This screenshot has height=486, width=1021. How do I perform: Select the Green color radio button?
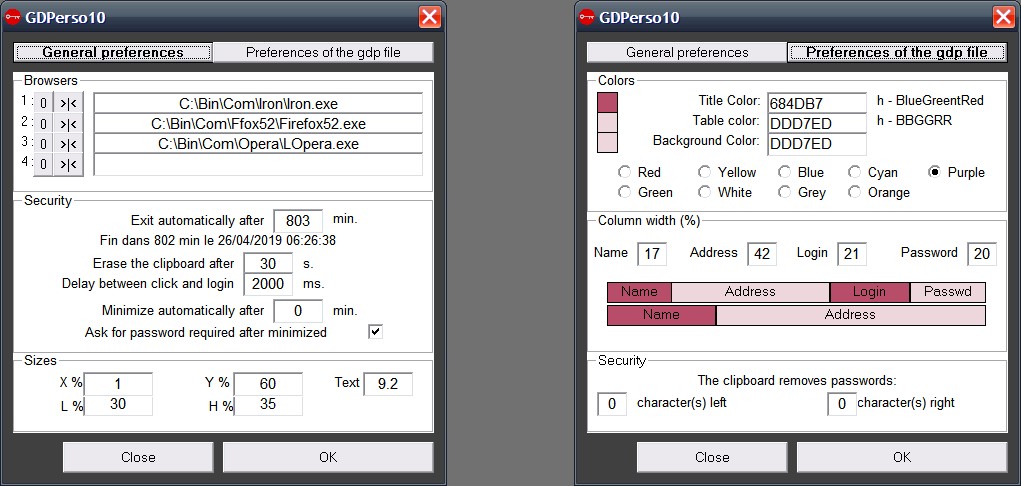[624, 192]
